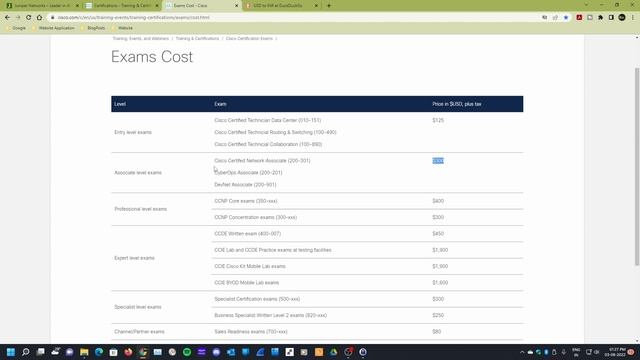Click the Cisco Certified Network Associate (200-301) row

coord(262,161)
